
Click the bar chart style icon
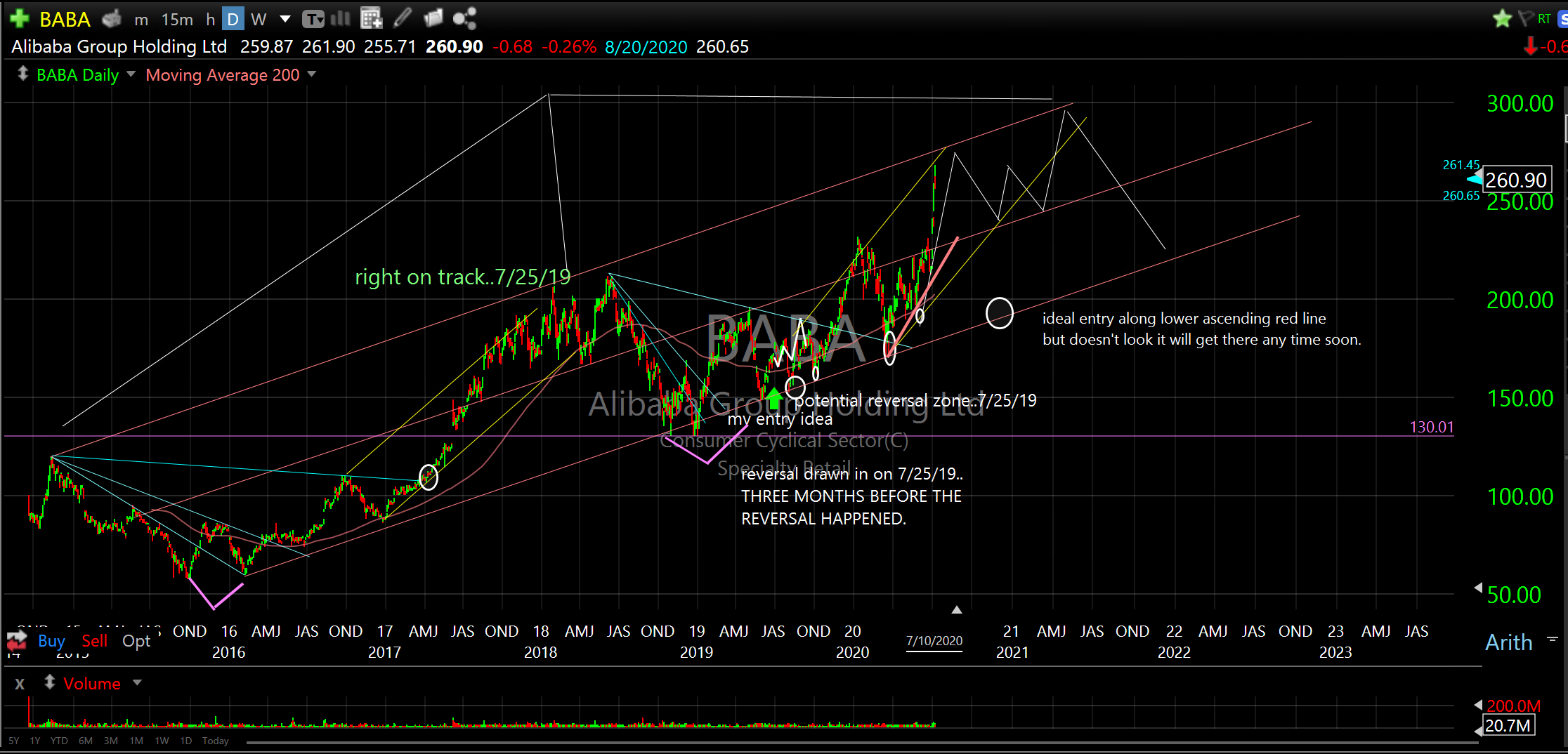(x=341, y=18)
